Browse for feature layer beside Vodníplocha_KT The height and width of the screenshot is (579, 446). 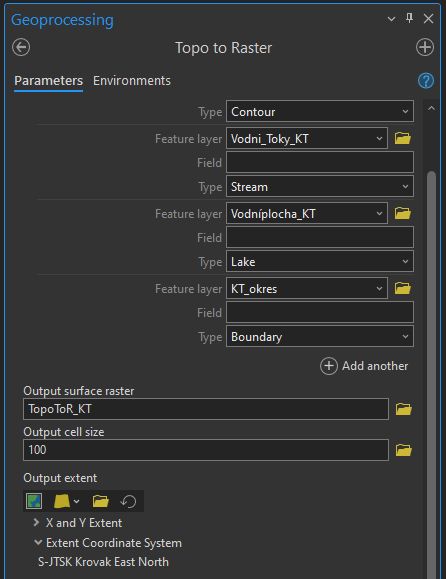pyautogui.click(x=403, y=213)
